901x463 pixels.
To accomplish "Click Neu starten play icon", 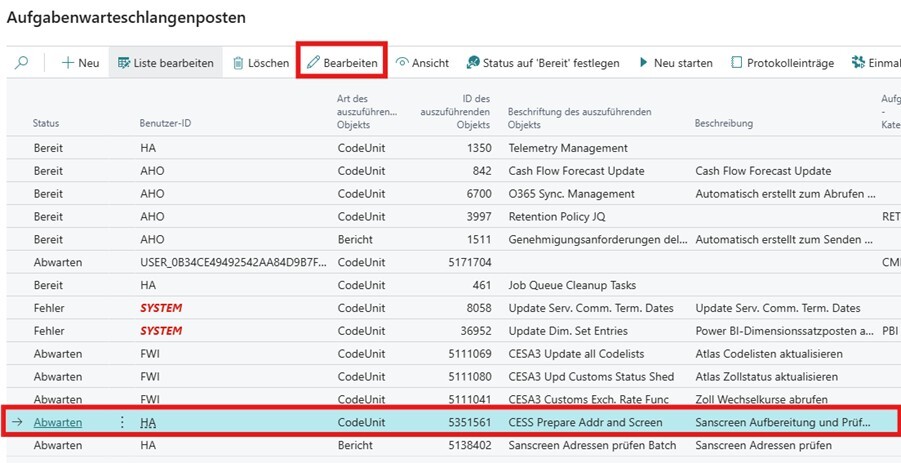I will 644,63.
